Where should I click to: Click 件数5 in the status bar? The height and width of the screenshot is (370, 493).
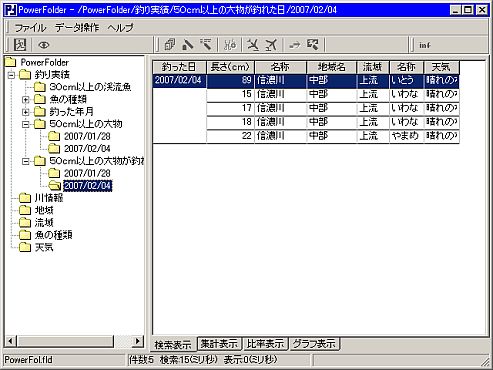[141, 360]
